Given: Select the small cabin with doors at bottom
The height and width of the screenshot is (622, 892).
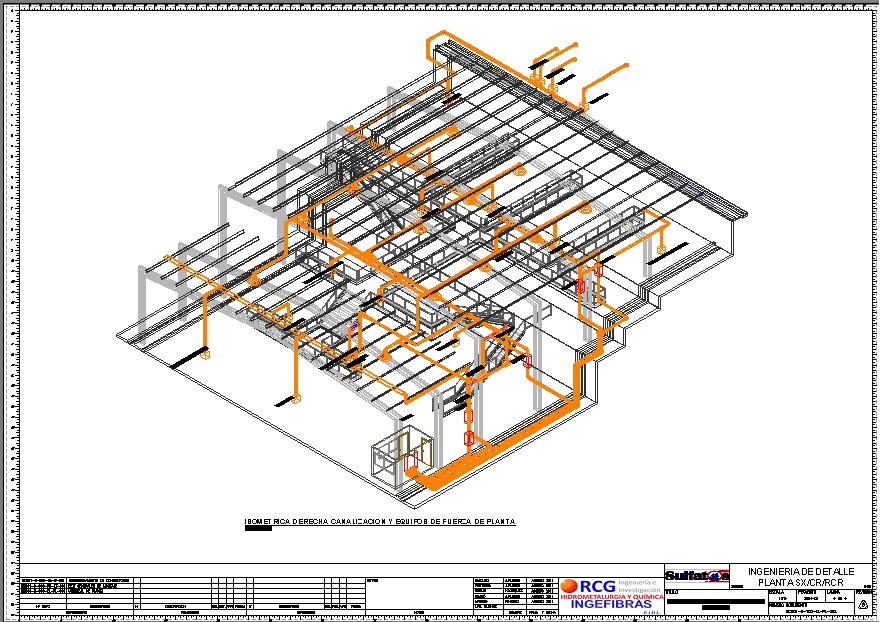Looking at the screenshot, I should [x=400, y=456].
